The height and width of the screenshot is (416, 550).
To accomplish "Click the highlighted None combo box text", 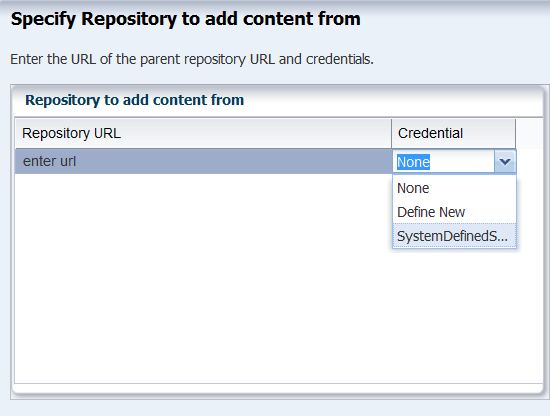I will pos(413,162).
